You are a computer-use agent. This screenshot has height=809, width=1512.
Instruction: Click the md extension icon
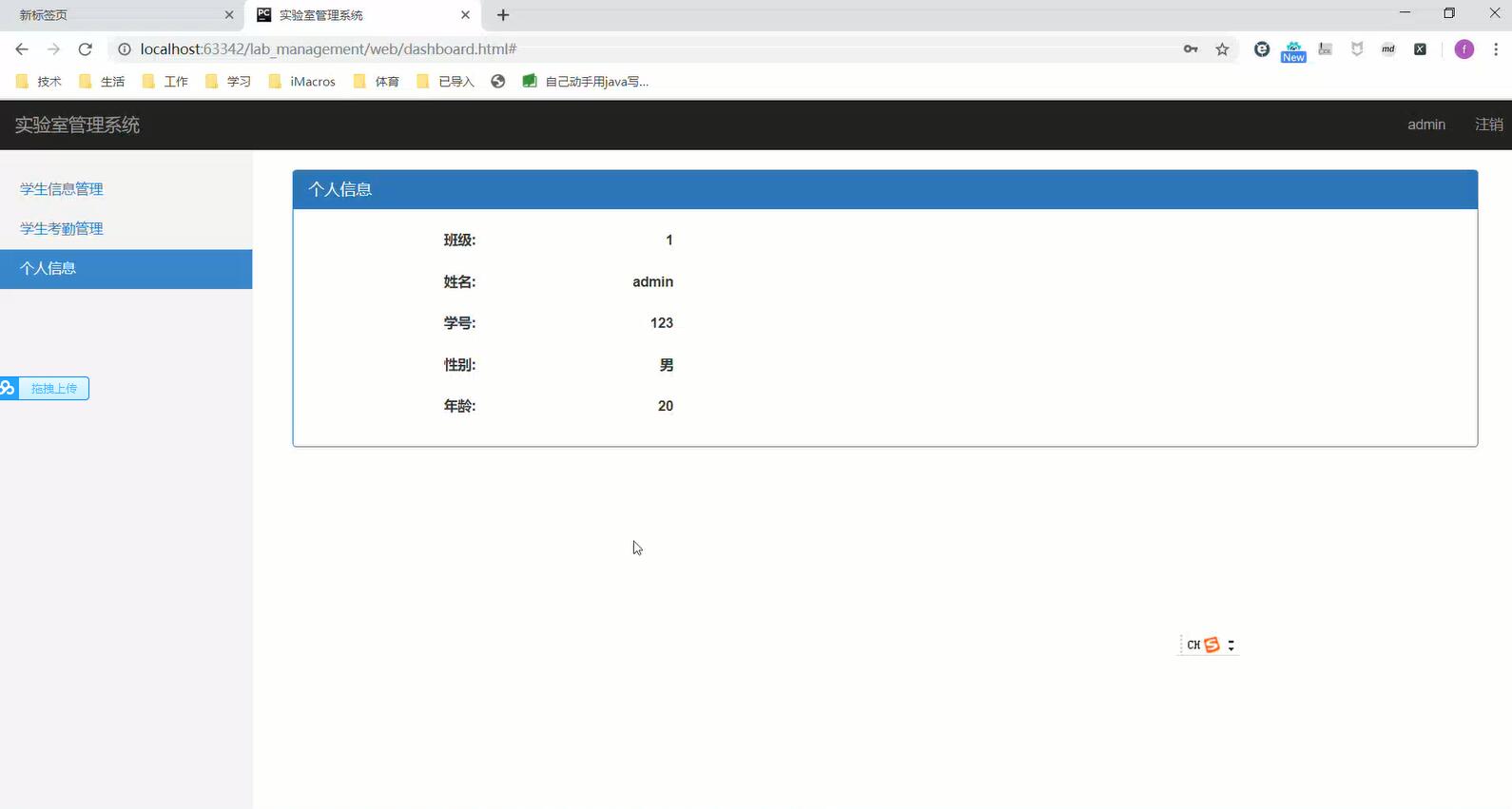tap(1388, 49)
